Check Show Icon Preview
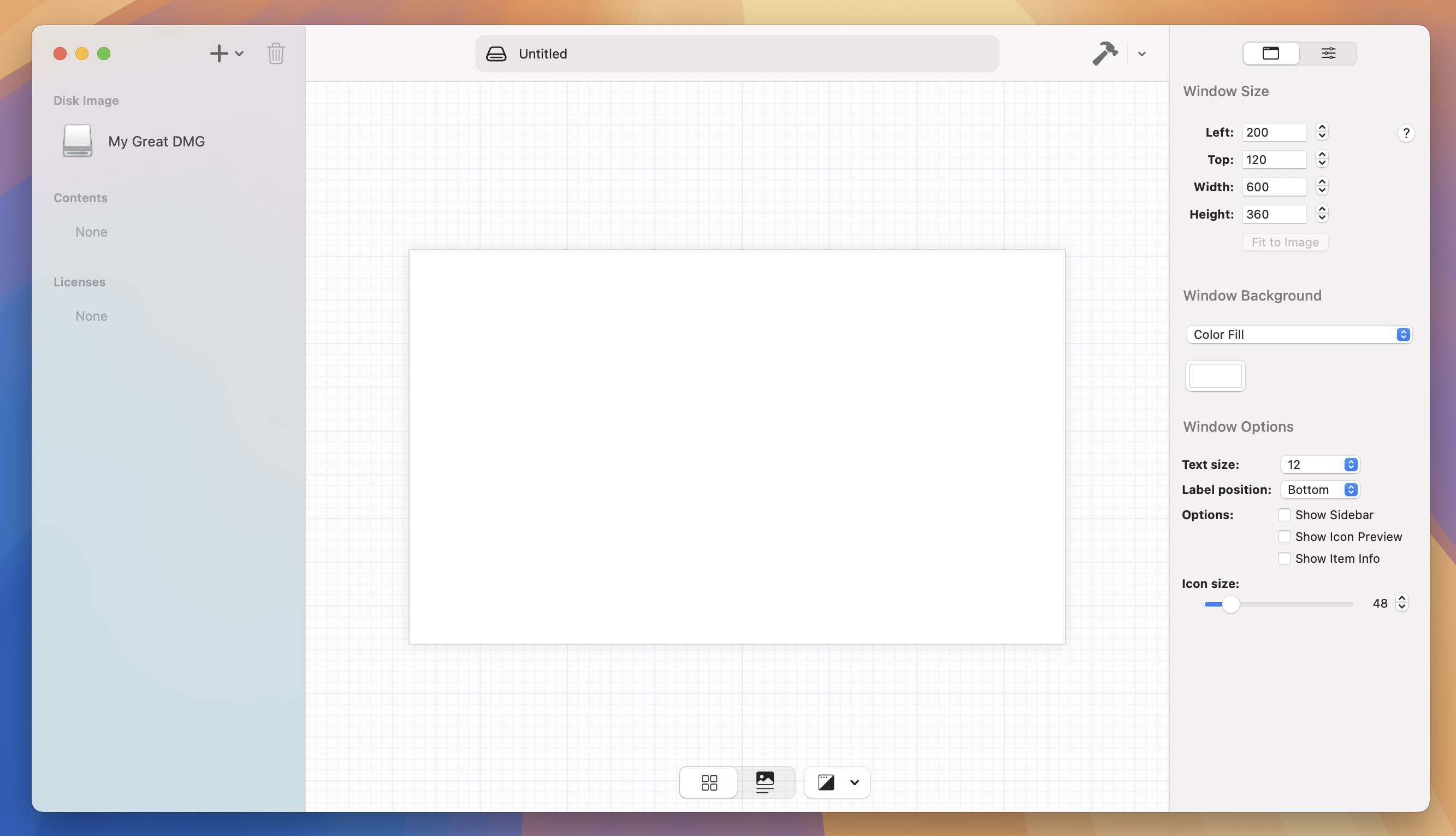Image resolution: width=1456 pixels, height=836 pixels. pos(1285,536)
